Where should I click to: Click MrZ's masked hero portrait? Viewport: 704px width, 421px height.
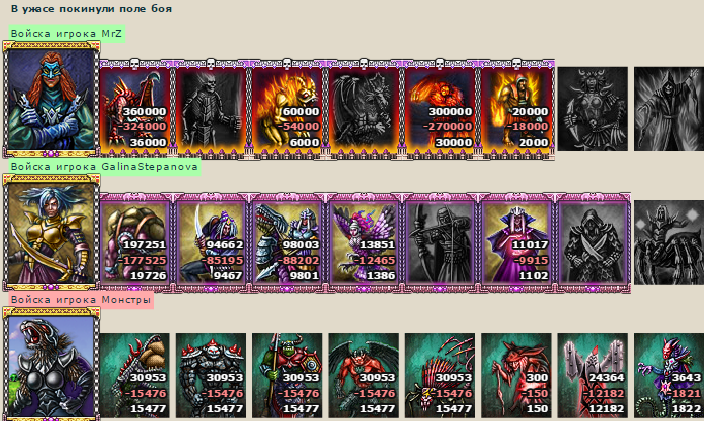click(51, 99)
